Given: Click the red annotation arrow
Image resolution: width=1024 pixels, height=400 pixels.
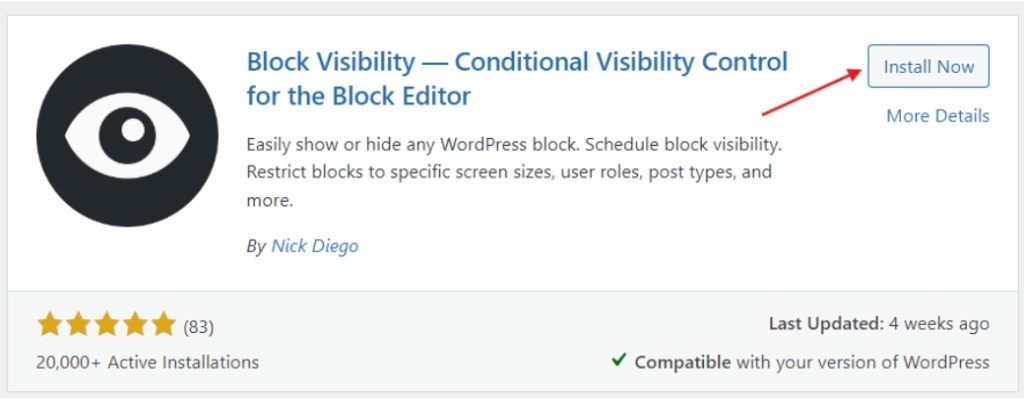Looking at the screenshot, I should (x=811, y=91).
